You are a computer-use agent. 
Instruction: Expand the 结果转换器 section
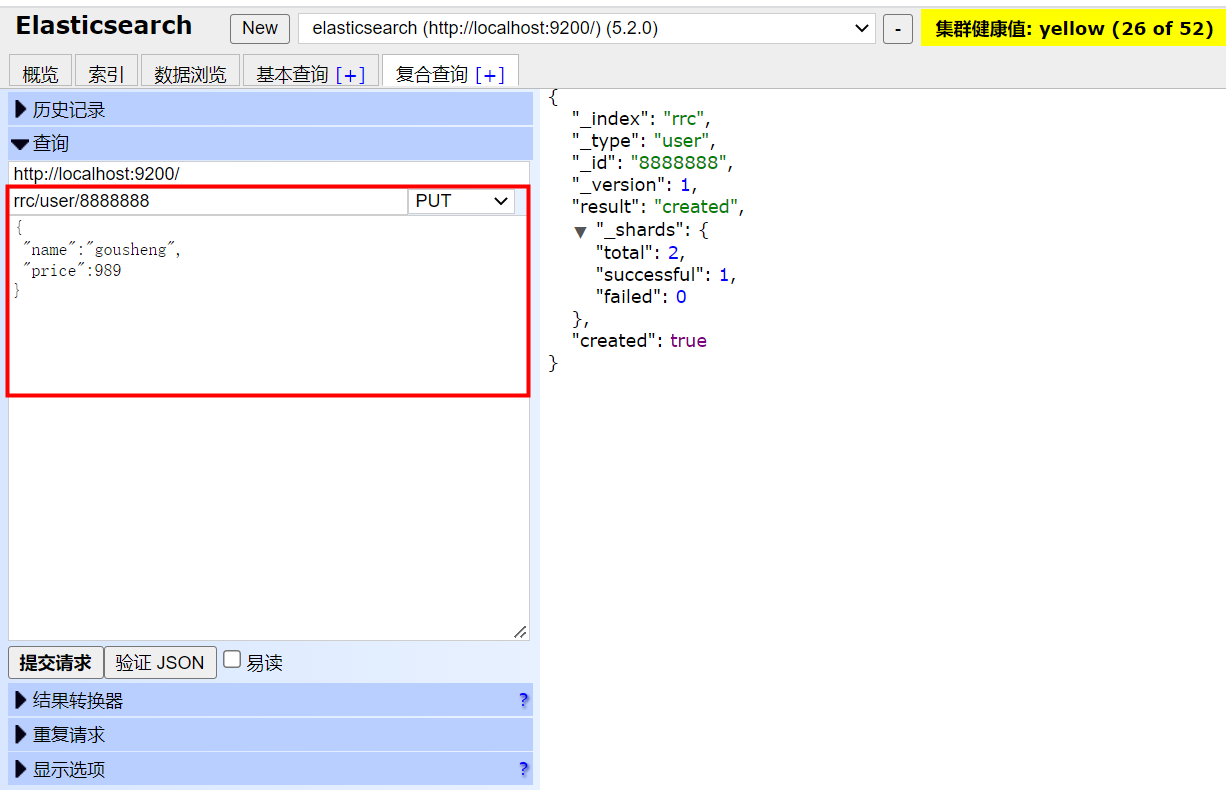pos(271,700)
